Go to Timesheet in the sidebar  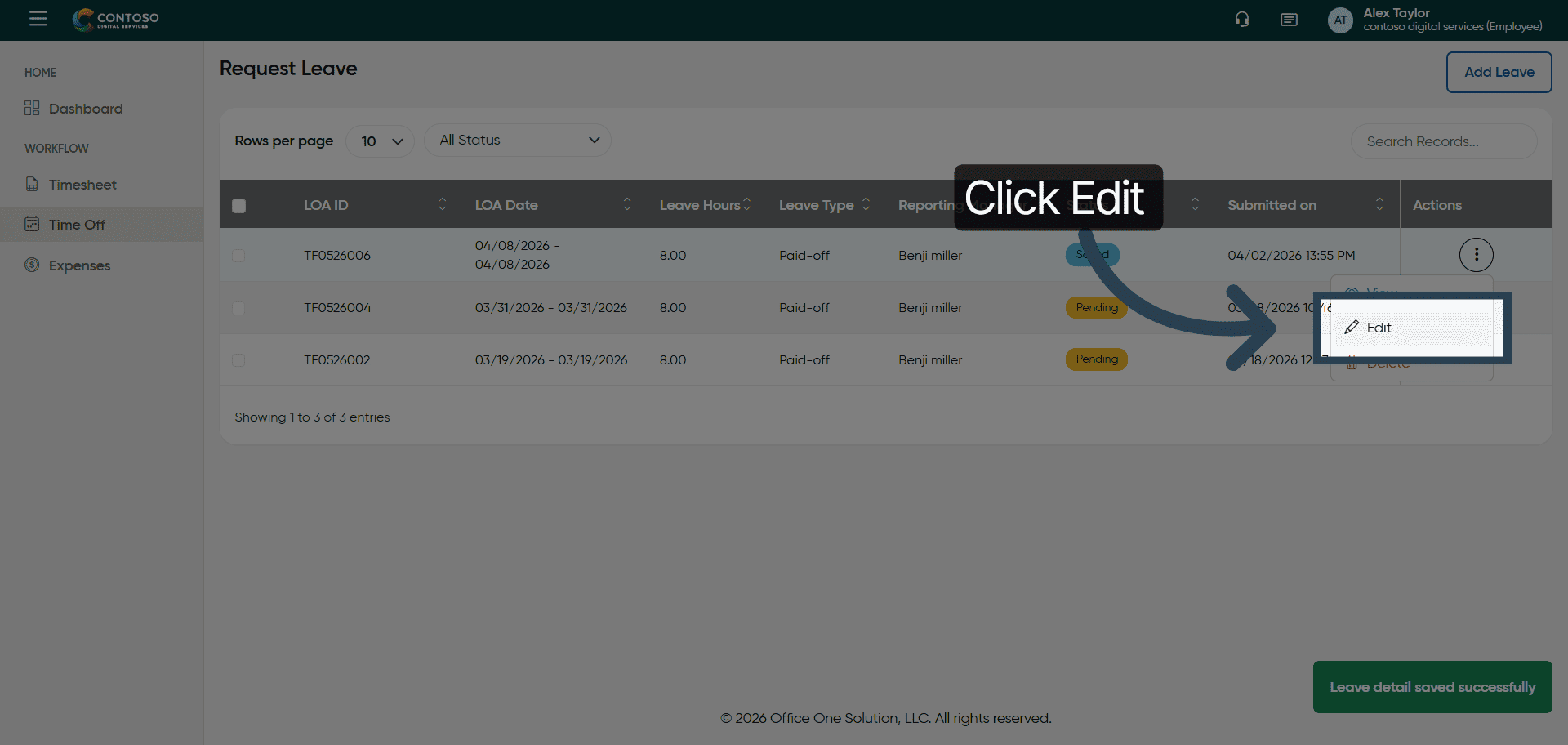pyautogui.click(x=82, y=185)
